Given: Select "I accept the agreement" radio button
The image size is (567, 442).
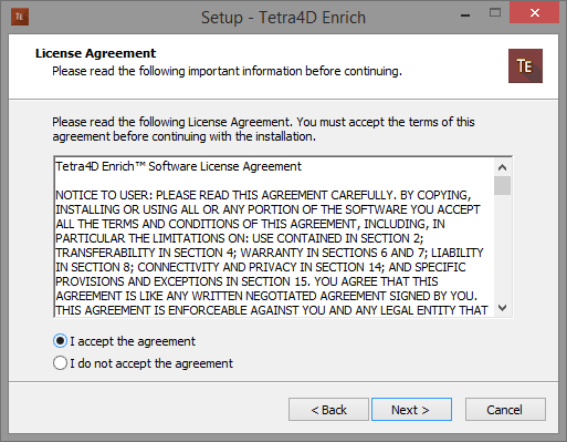Looking at the screenshot, I should click(60, 341).
